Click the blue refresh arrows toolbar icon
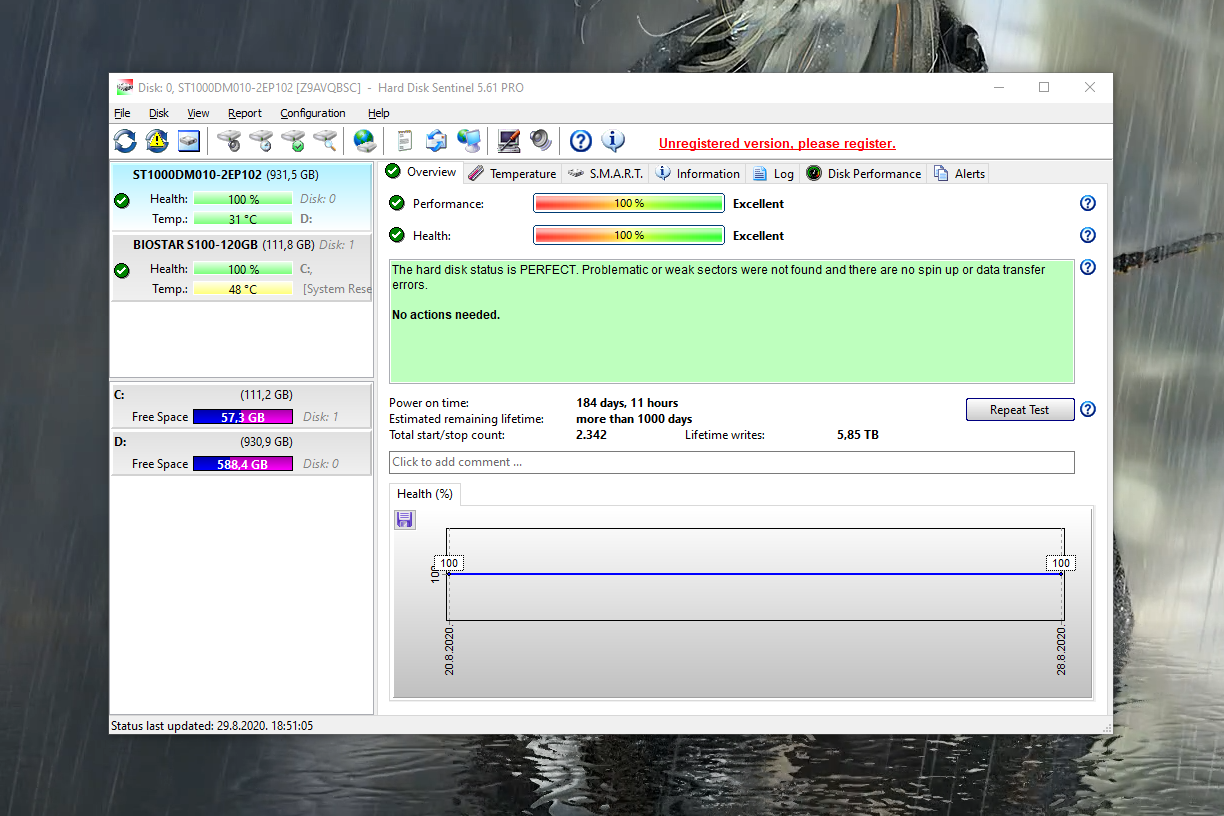The image size is (1224, 816). pyautogui.click(x=125, y=141)
